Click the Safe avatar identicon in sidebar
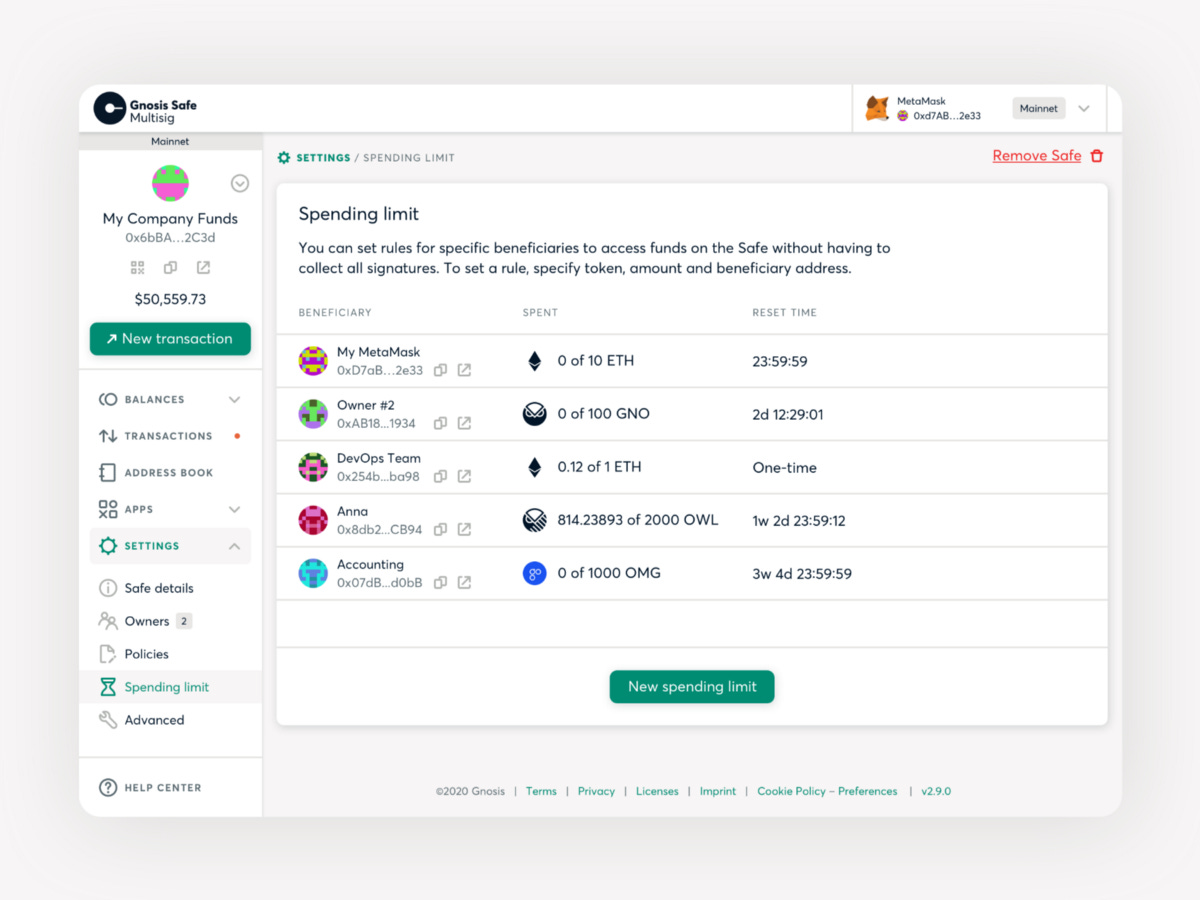The width and height of the screenshot is (1200, 900). 171,183
